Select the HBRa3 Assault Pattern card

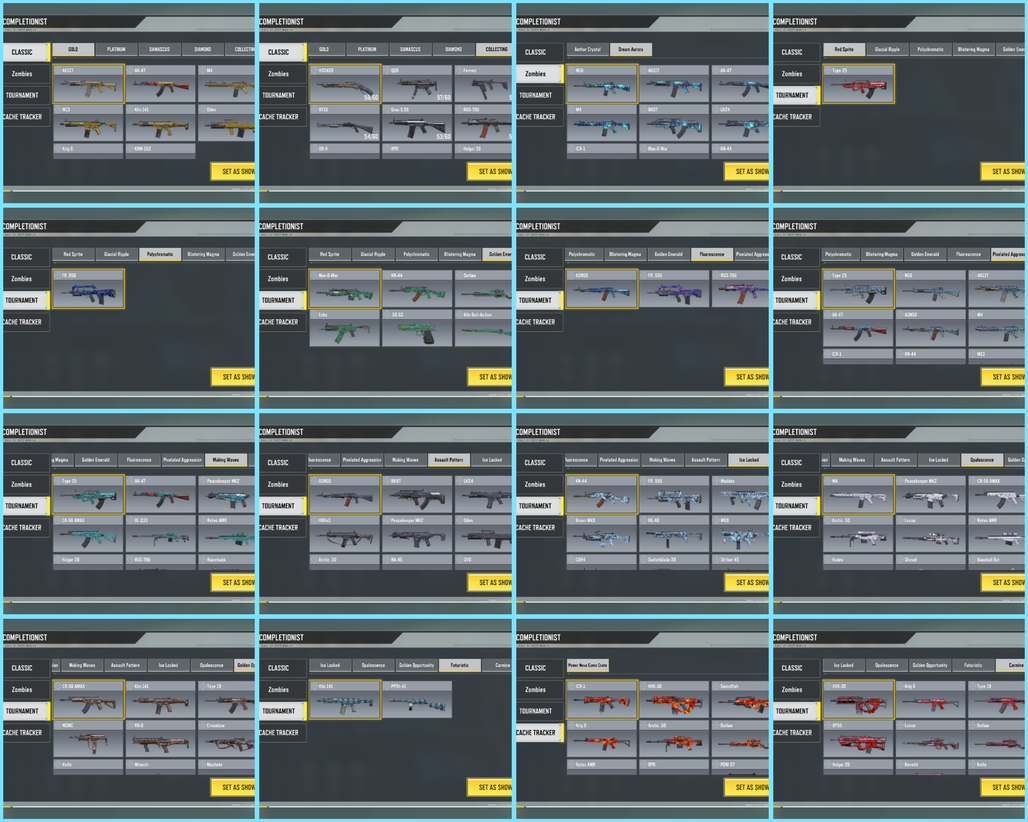[345, 534]
